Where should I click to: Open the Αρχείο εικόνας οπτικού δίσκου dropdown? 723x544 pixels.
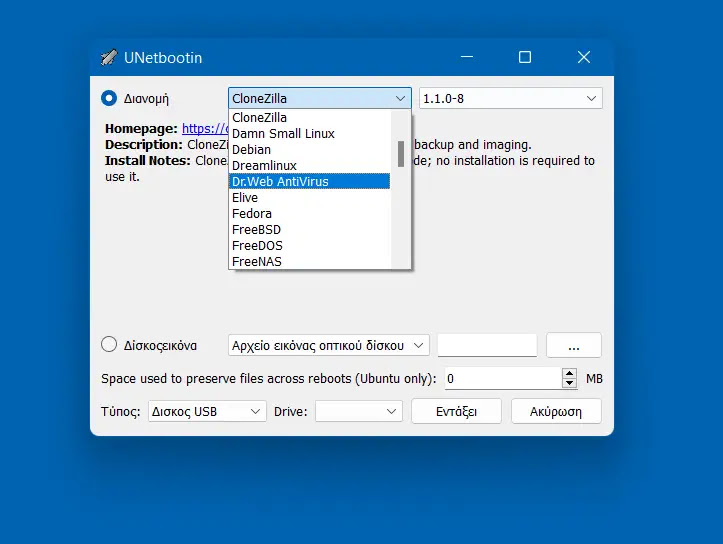[329, 345]
